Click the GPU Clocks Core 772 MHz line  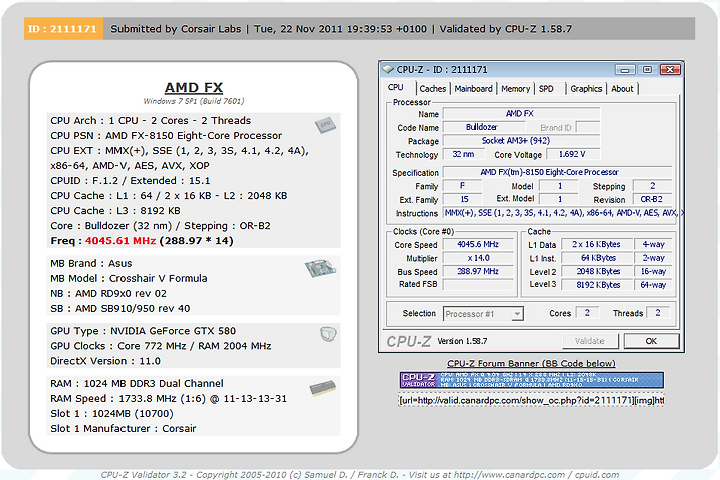point(161,346)
